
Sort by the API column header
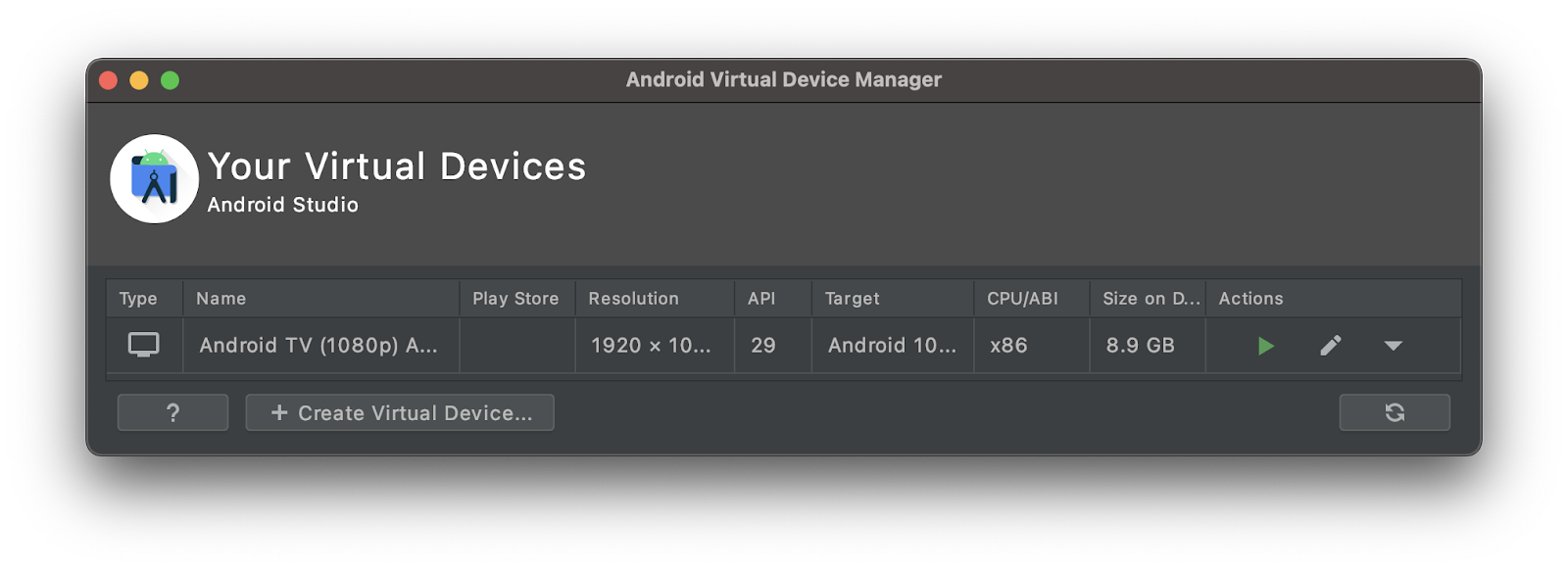click(761, 299)
